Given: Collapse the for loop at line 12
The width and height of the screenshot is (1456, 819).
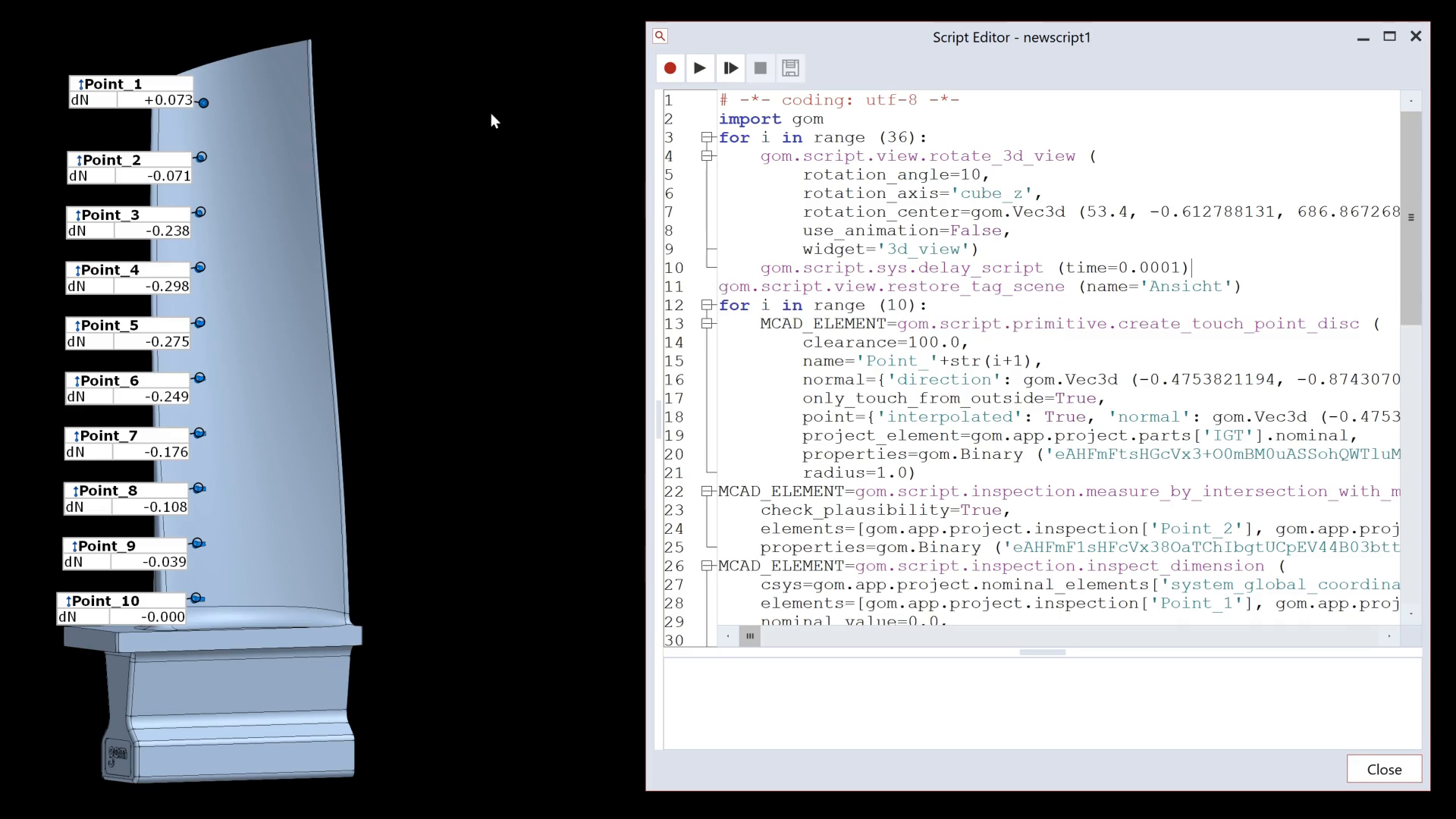Looking at the screenshot, I should pos(707,305).
